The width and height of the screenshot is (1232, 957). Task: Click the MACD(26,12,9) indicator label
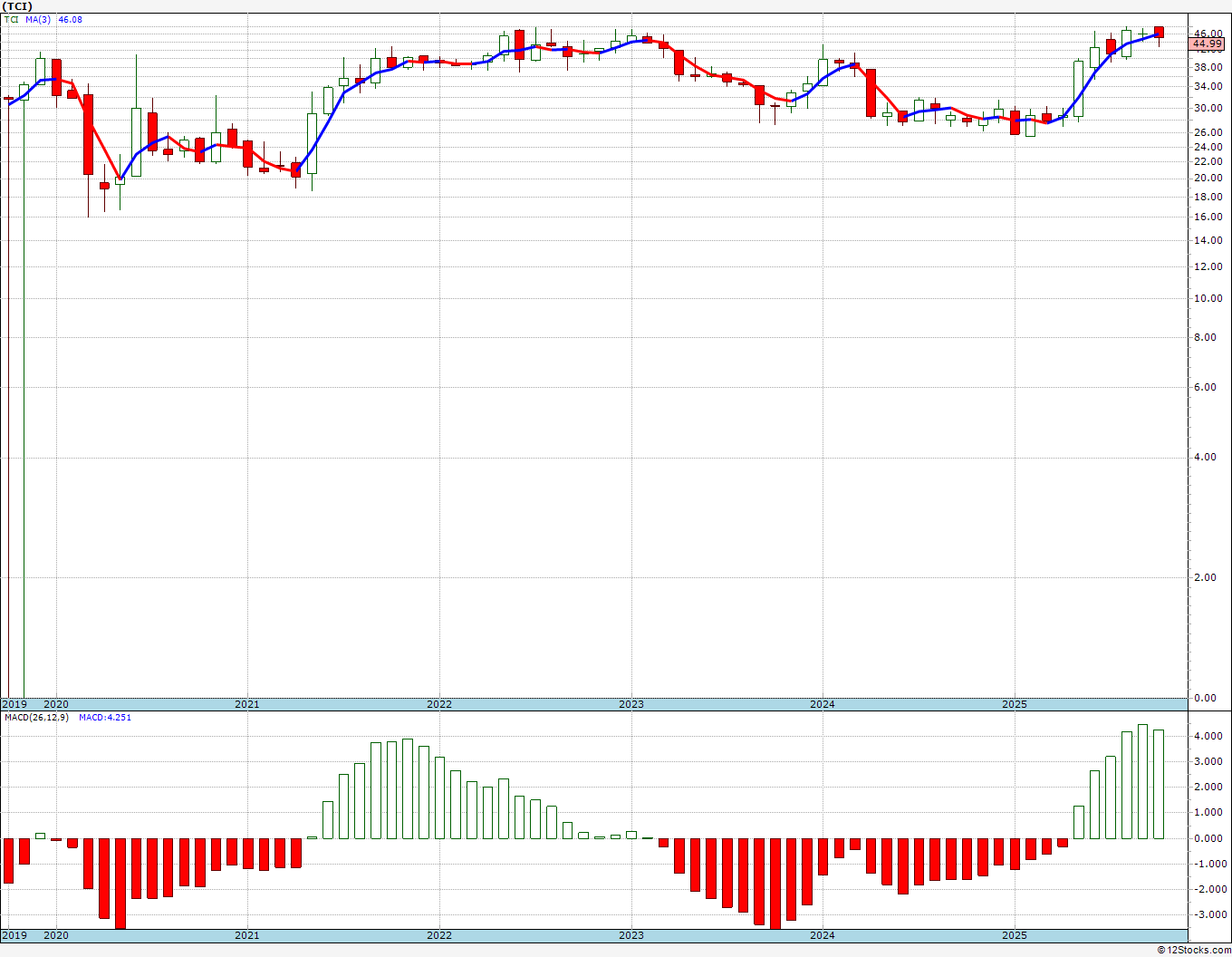click(x=37, y=718)
